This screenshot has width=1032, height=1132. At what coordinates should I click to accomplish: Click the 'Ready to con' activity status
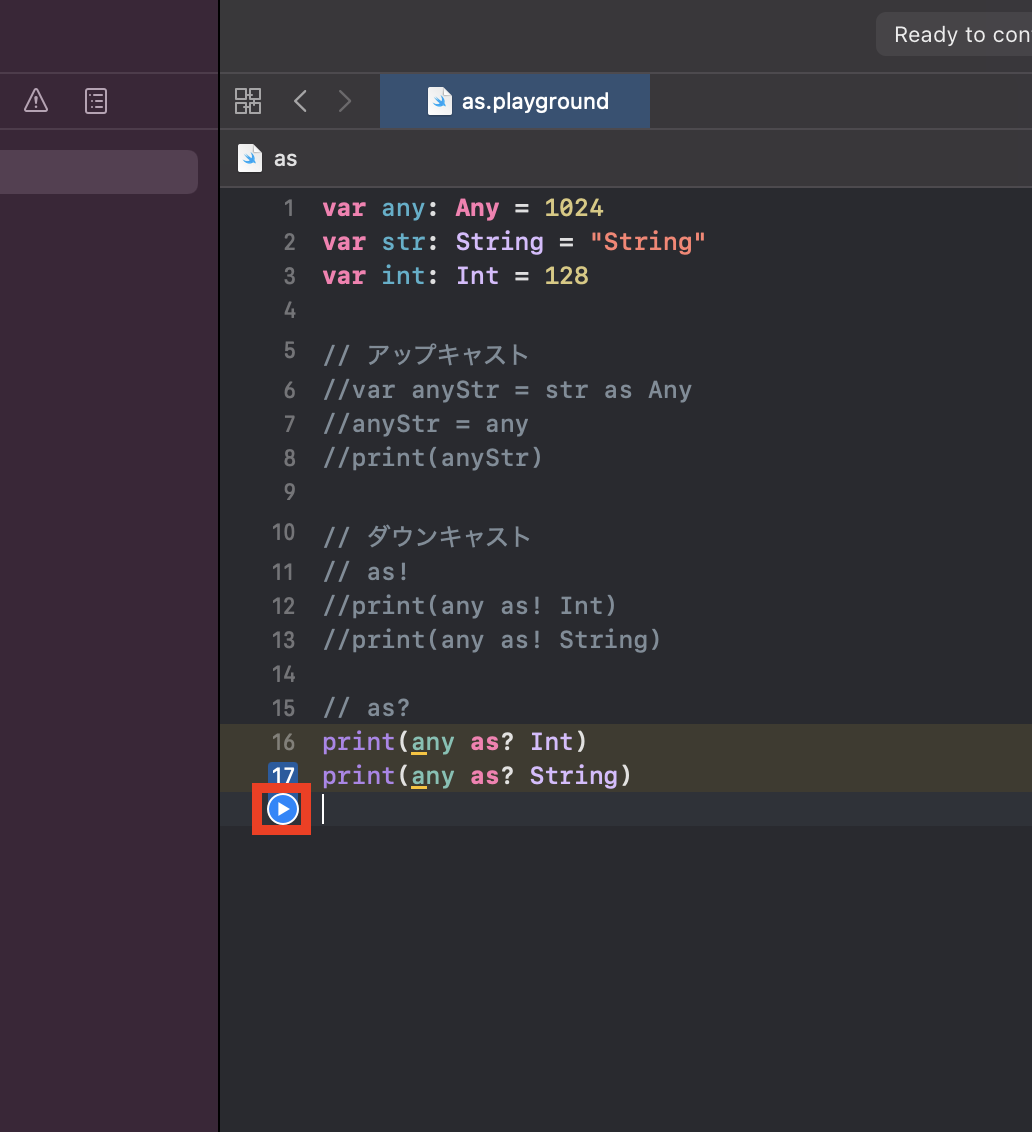pyautogui.click(x=954, y=34)
